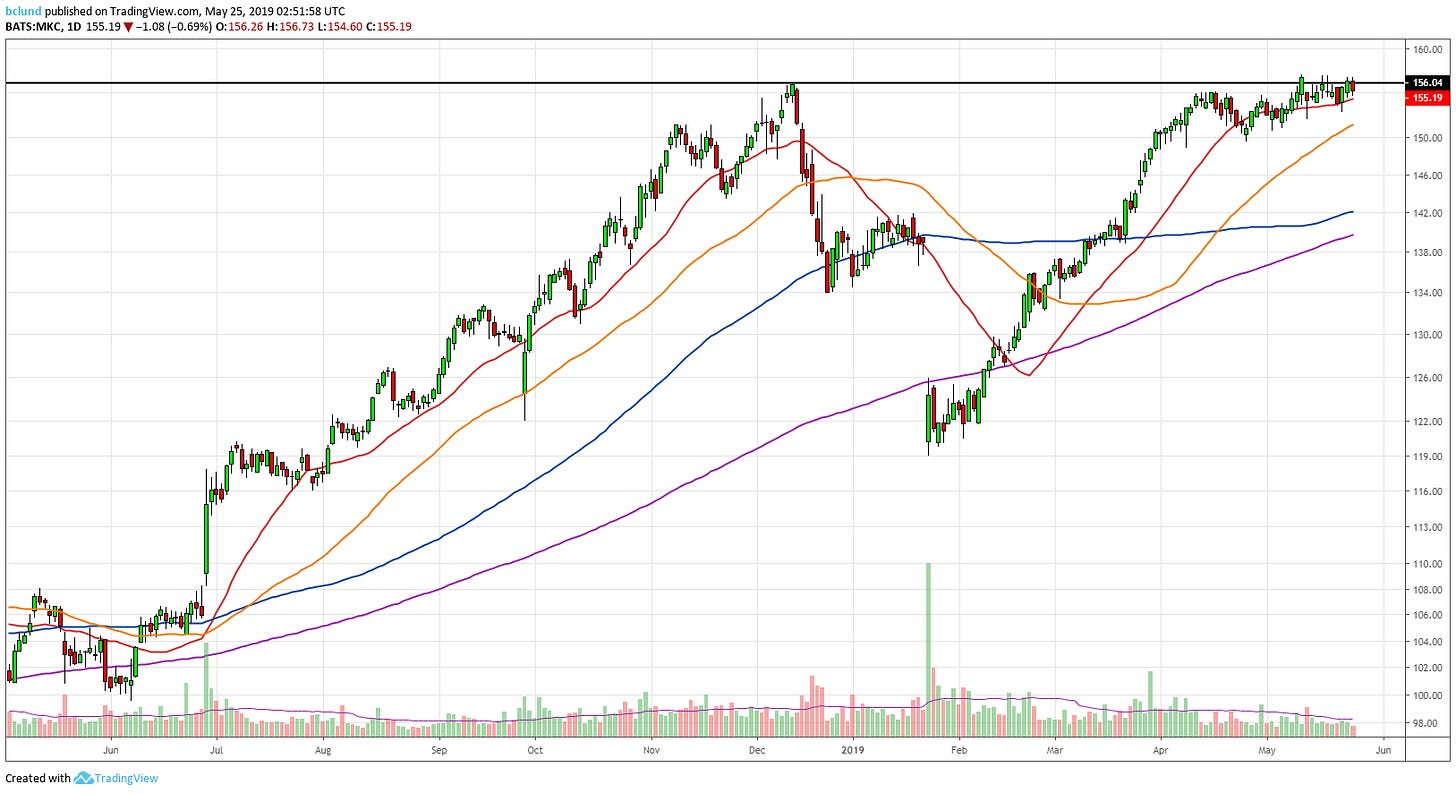This screenshot has height=794, width=1456.
Task: Click the Jul label on time axis
Action: pyautogui.click(x=217, y=748)
